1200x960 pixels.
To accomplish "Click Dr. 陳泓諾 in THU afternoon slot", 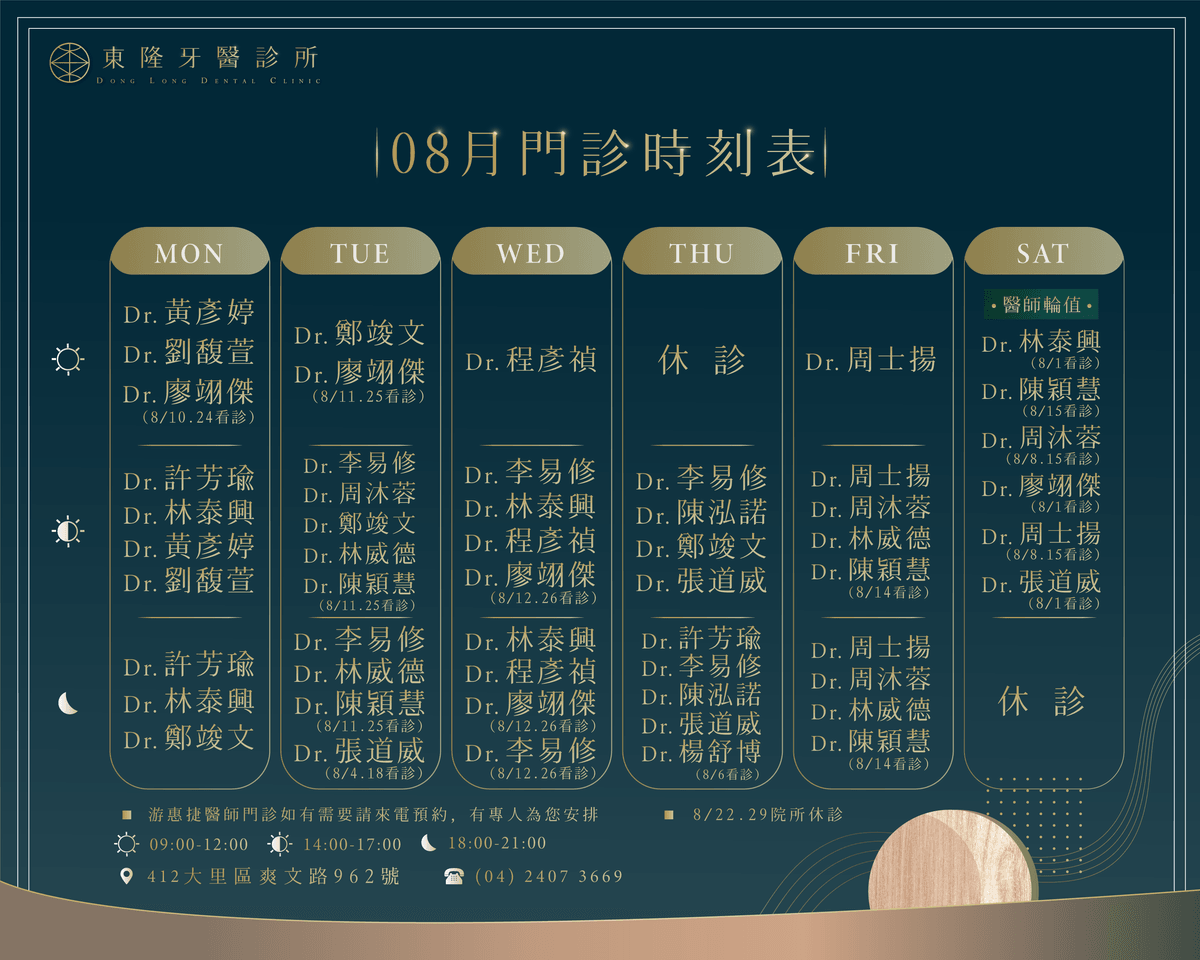I will coord(702,514).
